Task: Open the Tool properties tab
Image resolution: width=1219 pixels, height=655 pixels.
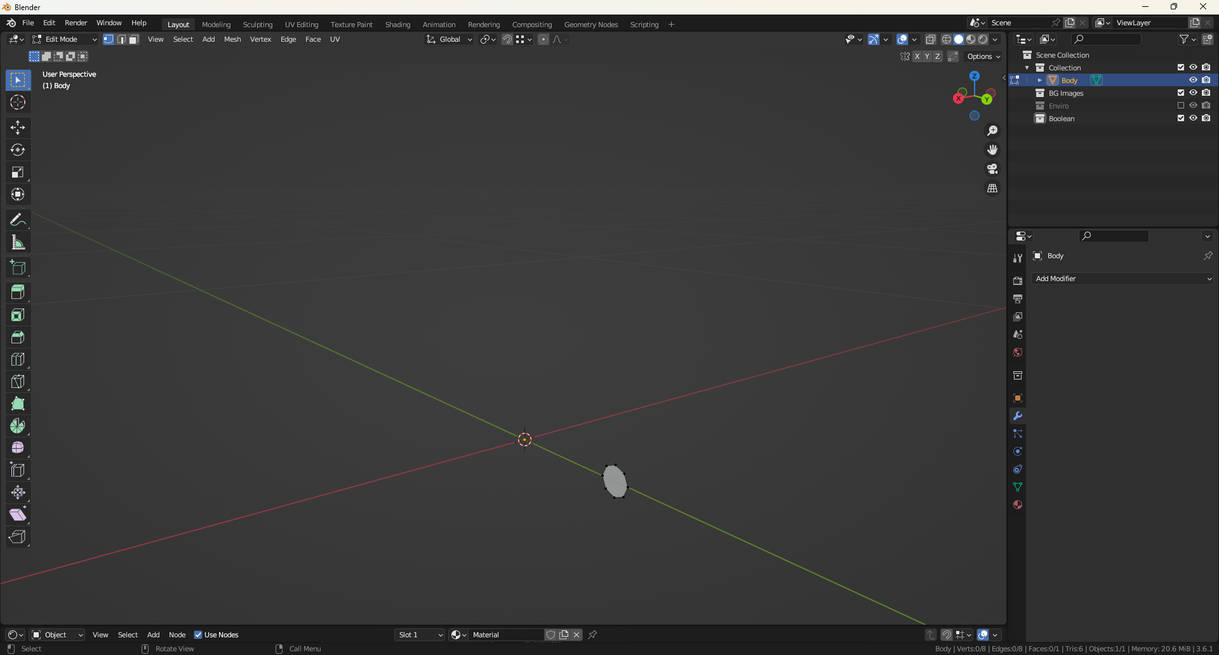Action: [1017, 258]
